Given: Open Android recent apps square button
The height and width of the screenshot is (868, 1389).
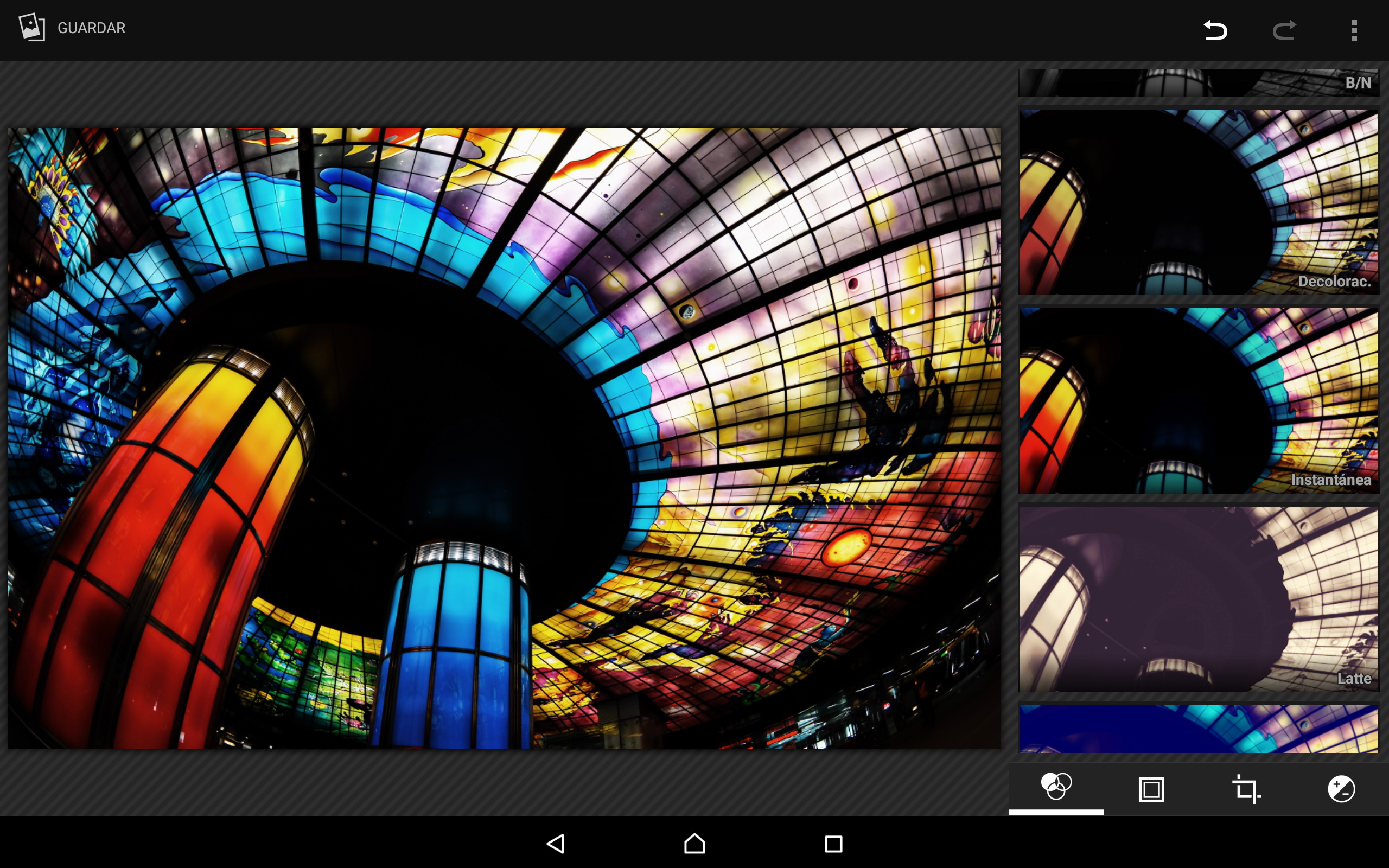Looking at the screenshot, I should 833,843.
